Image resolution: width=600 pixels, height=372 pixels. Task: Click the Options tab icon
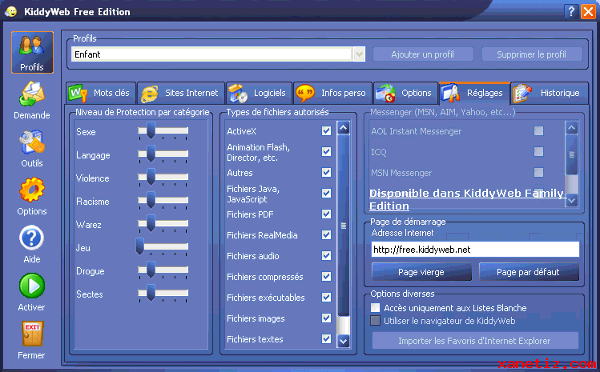386,93
